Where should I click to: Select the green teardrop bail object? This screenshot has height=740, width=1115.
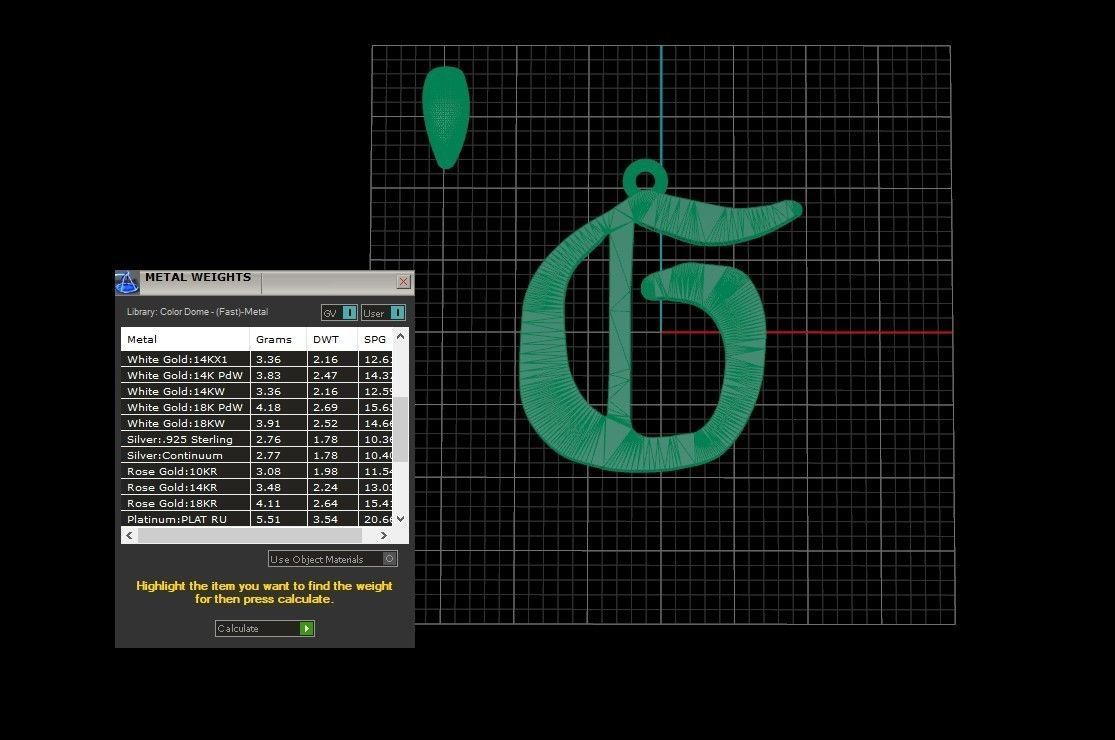[x=446, y=117]
